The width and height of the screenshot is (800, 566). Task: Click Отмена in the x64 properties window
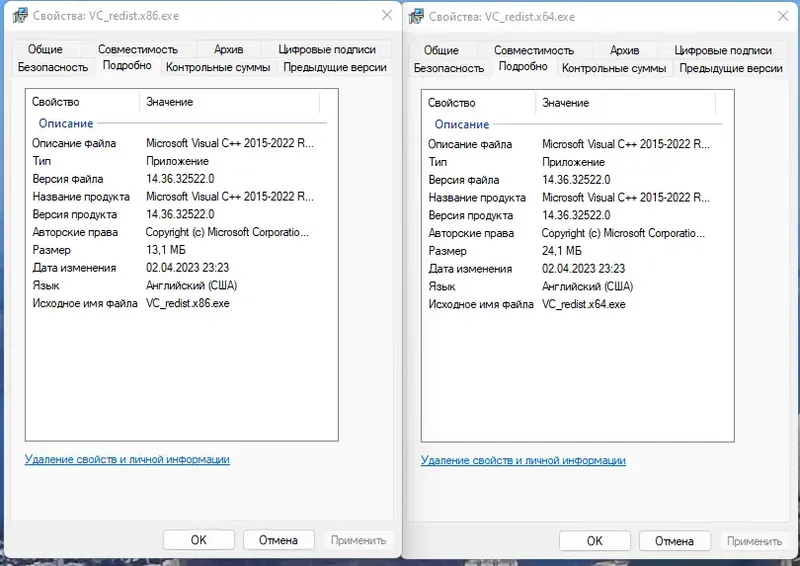[675, 541]
